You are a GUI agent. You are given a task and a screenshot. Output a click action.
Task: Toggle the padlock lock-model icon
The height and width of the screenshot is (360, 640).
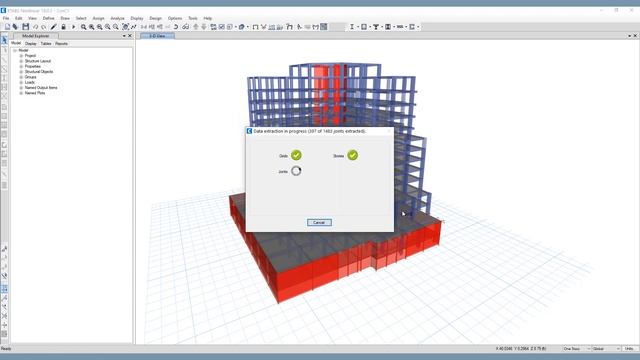(63, 27)
